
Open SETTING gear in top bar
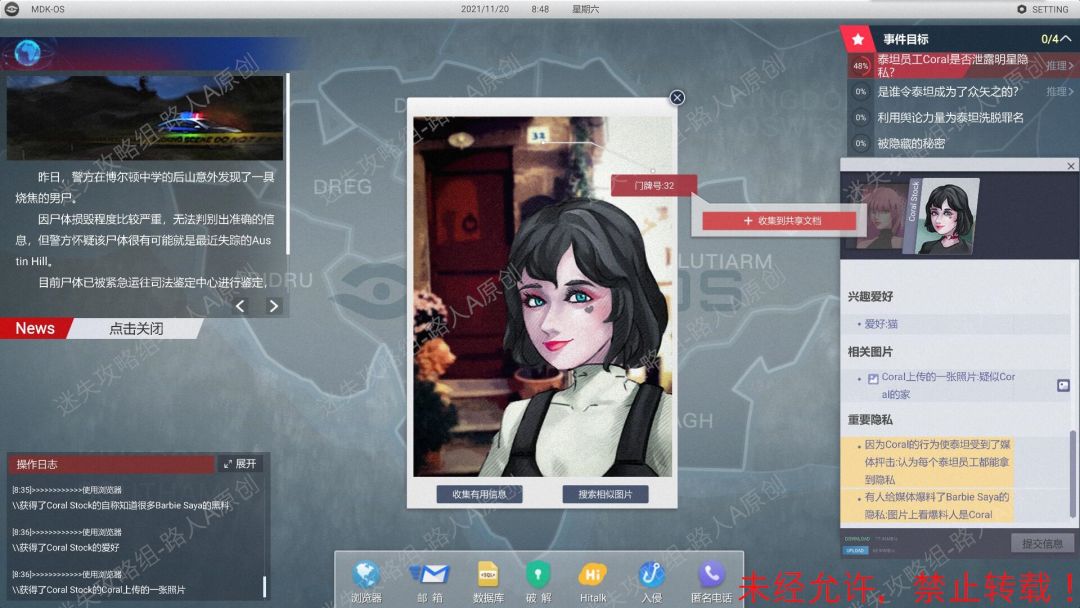(1043, 9)
